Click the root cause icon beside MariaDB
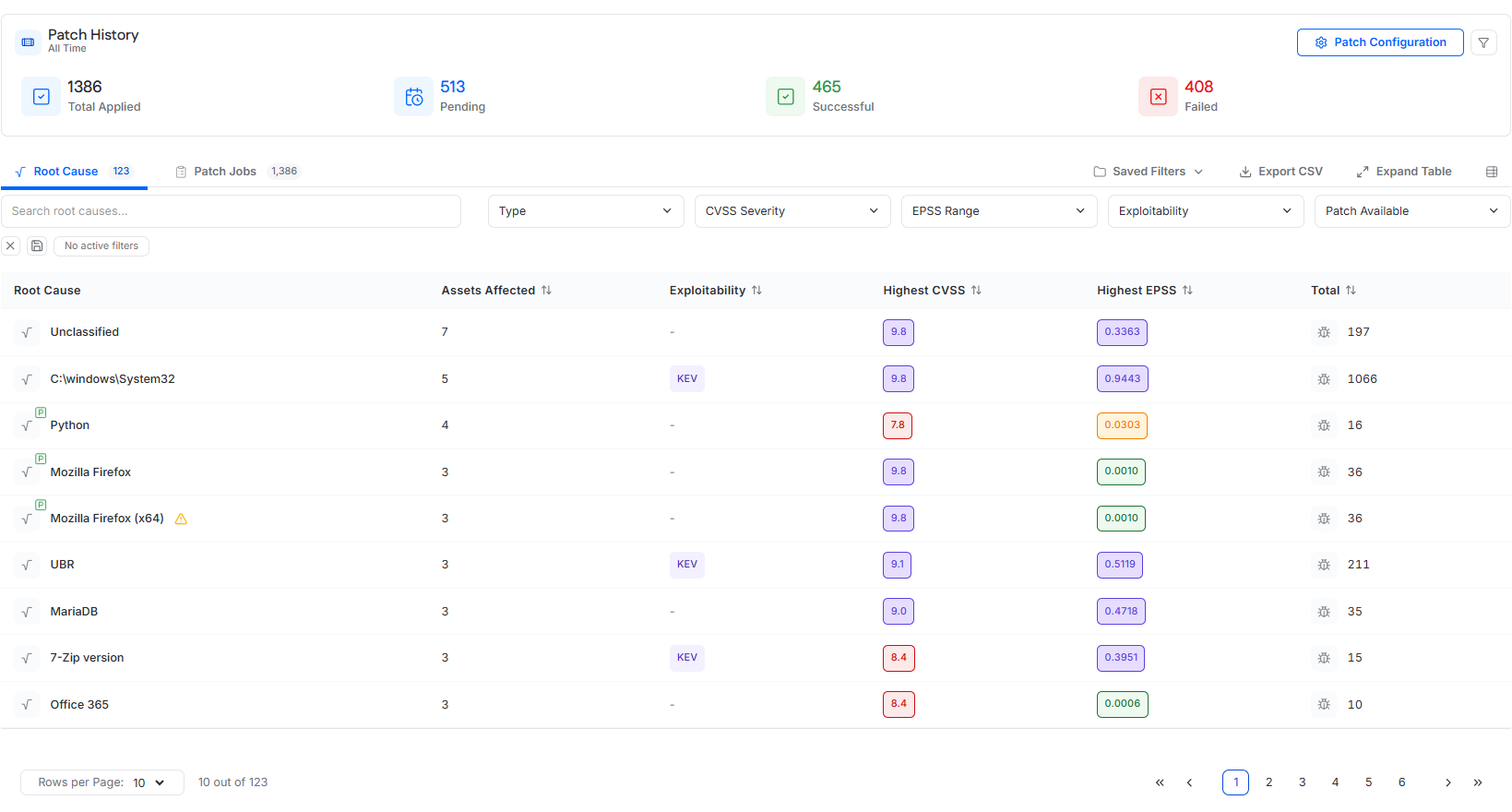Image resolution: width=1512 pixels, height=812 pixels. [x=27, y=612]
